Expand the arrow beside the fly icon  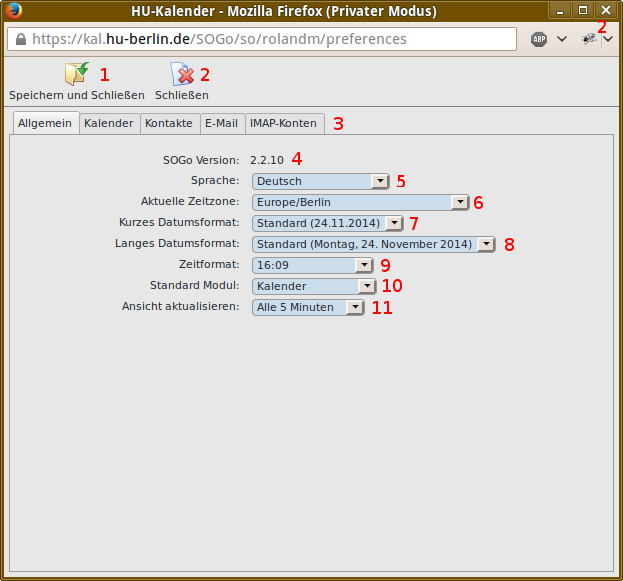(x=607, y=39)
